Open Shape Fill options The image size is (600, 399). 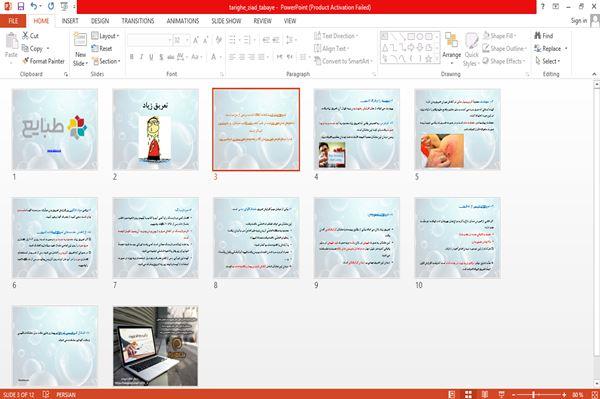click(499, 36)
